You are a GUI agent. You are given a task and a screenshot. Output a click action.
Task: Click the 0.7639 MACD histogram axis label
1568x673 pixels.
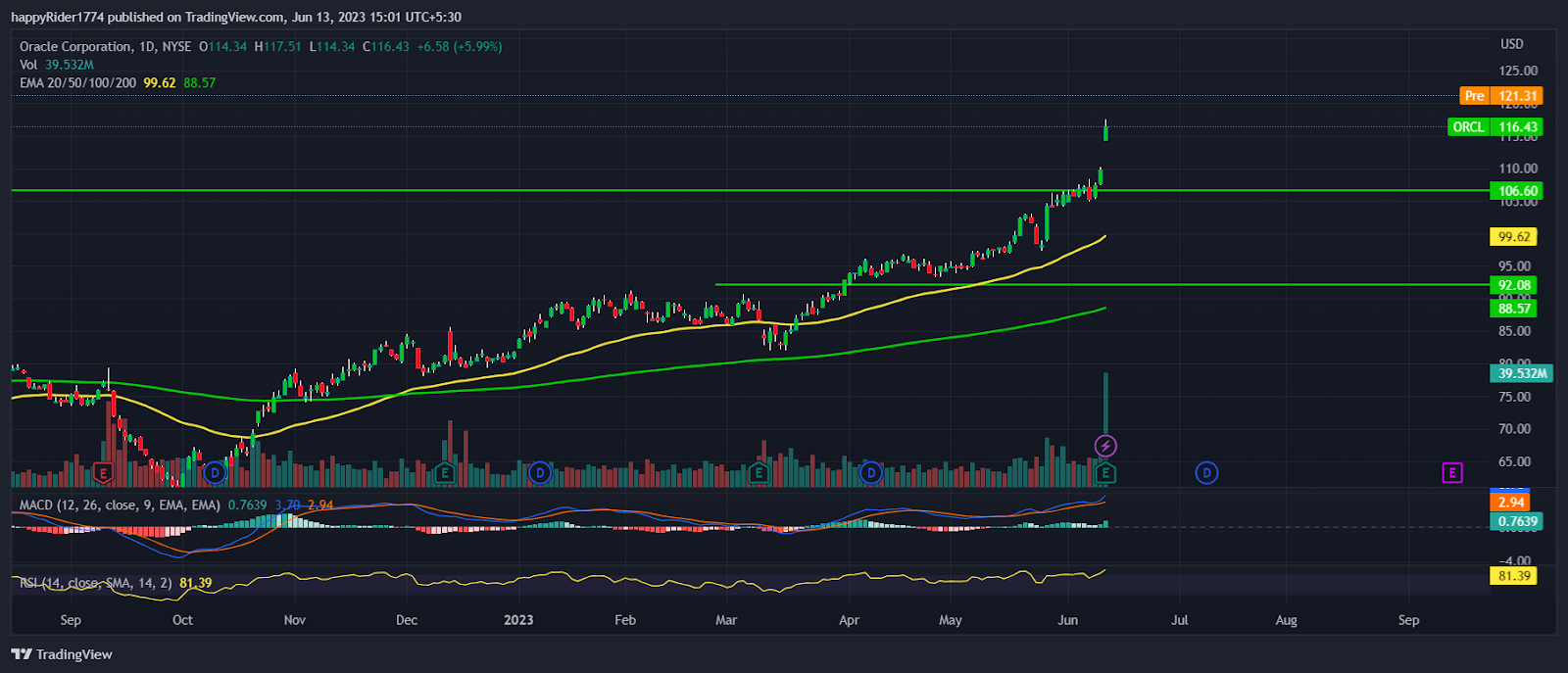click(x=1517, y=521)
